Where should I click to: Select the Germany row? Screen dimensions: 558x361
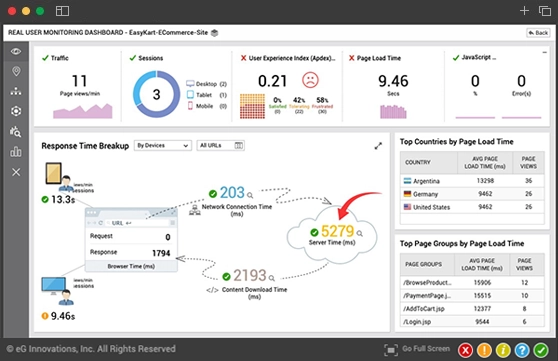pyautogui.click(x=472, y=194)
